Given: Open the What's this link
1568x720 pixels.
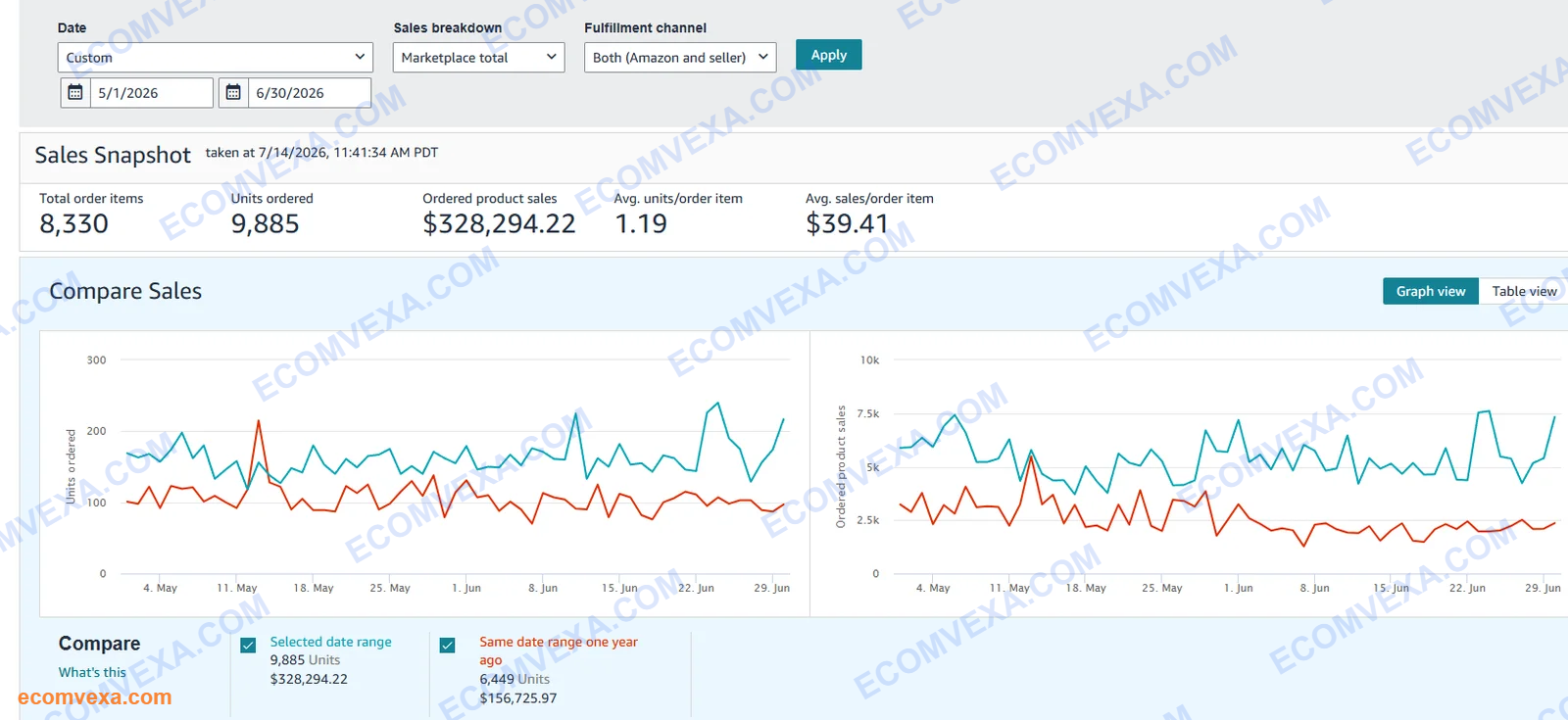Looking at the screenshot, I should [92, 672].
